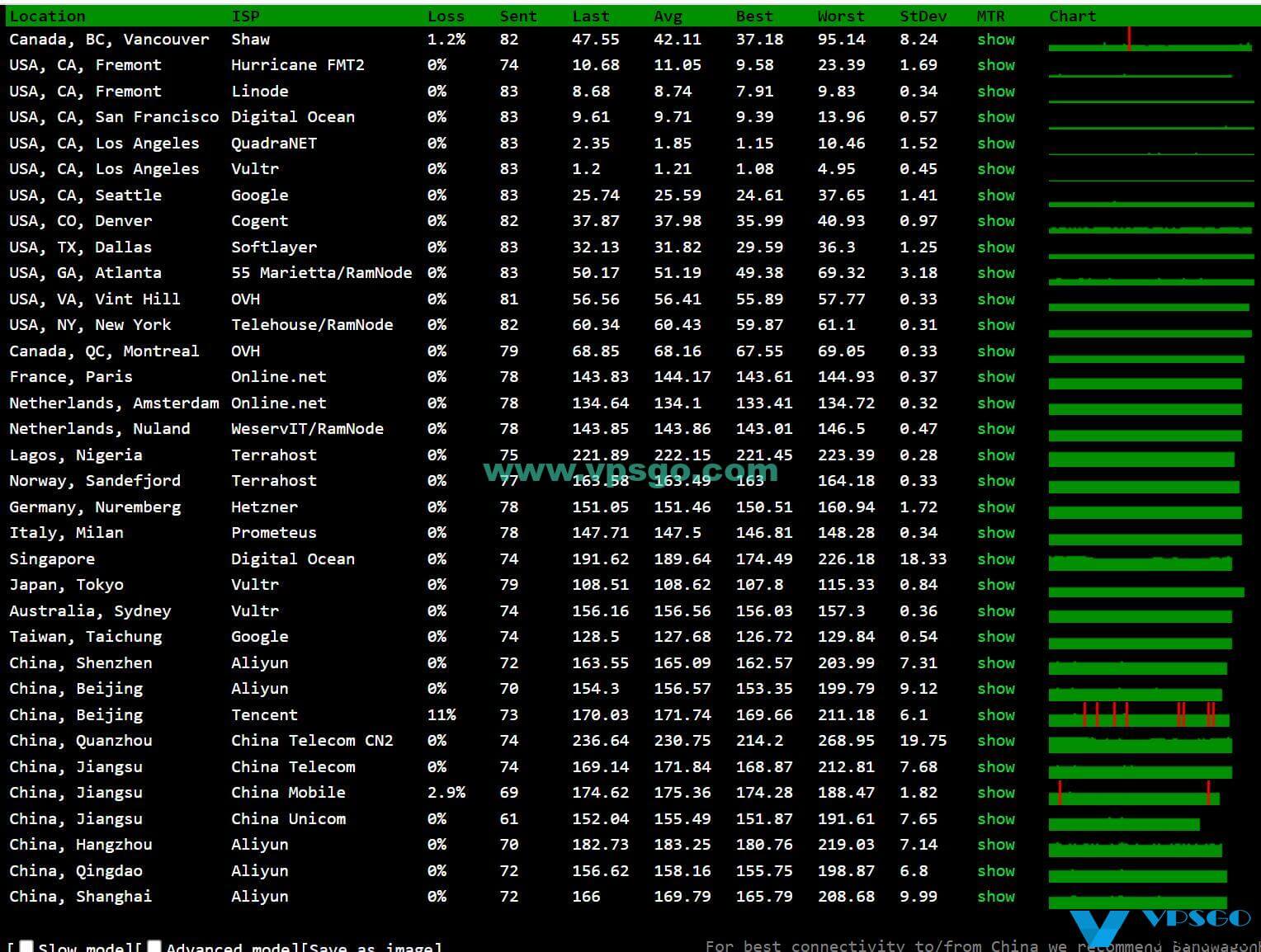Show MTR for Nuland WeservIT/RamNode
The width and height of the screenshot is (1261, 952).
(996, 429)
